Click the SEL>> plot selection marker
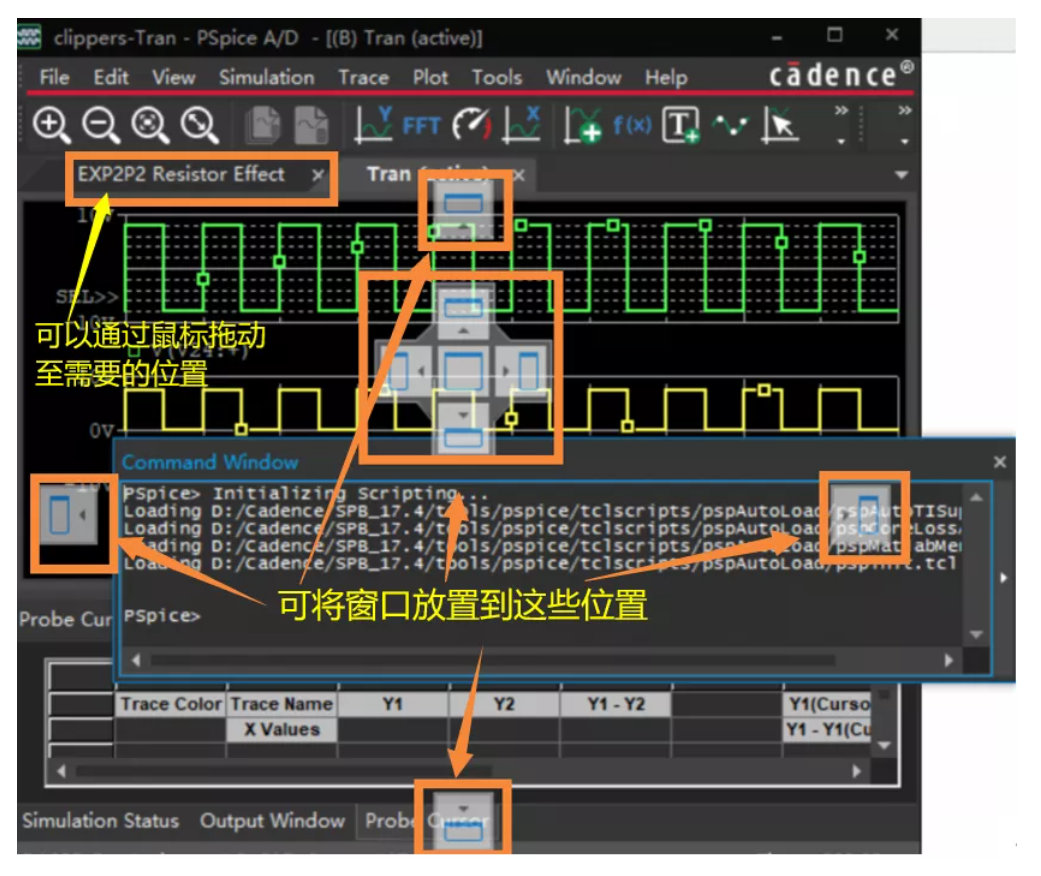 [x=86, y=296]
